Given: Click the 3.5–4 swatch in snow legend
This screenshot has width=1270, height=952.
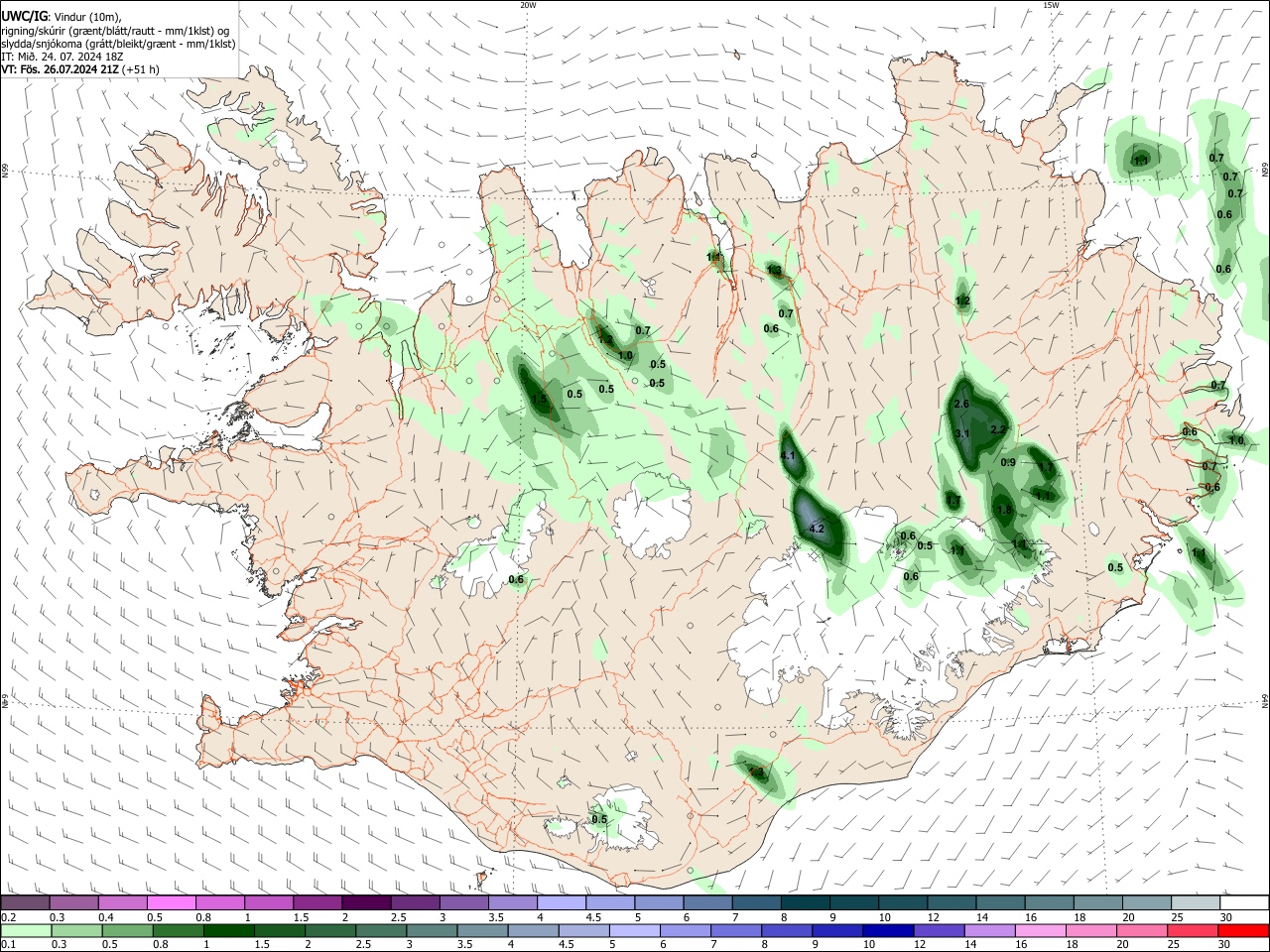Looking at the screenshot, I should (513, 902).
